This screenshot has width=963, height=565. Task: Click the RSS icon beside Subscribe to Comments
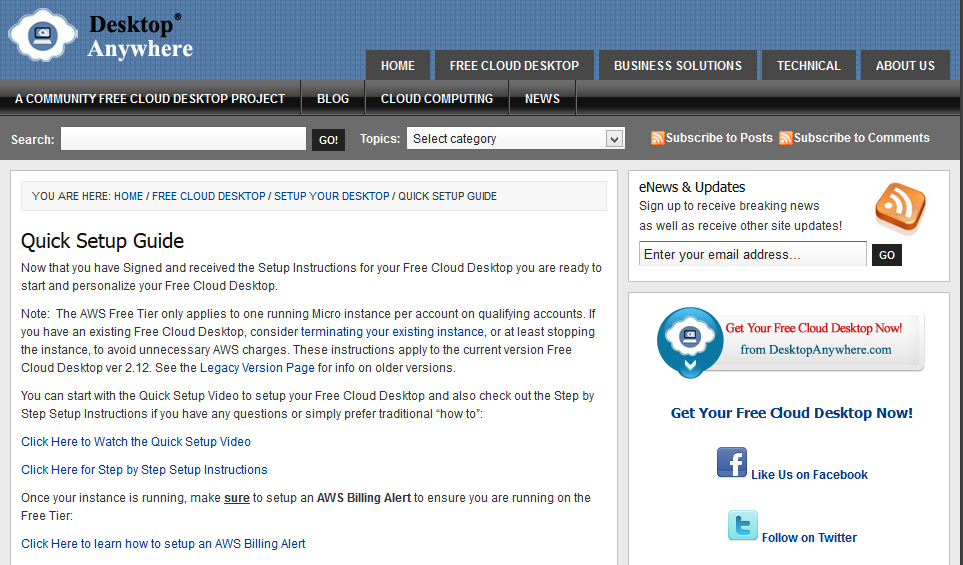tap(786, 138)
